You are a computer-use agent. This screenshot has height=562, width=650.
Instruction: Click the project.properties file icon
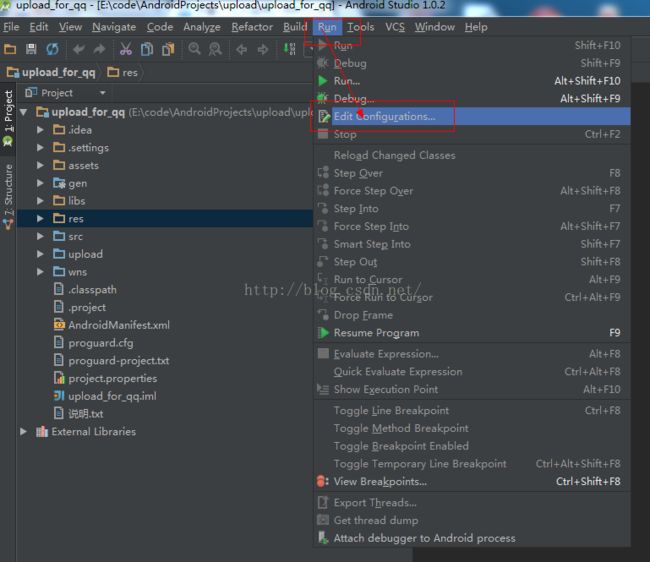[59, 378]
